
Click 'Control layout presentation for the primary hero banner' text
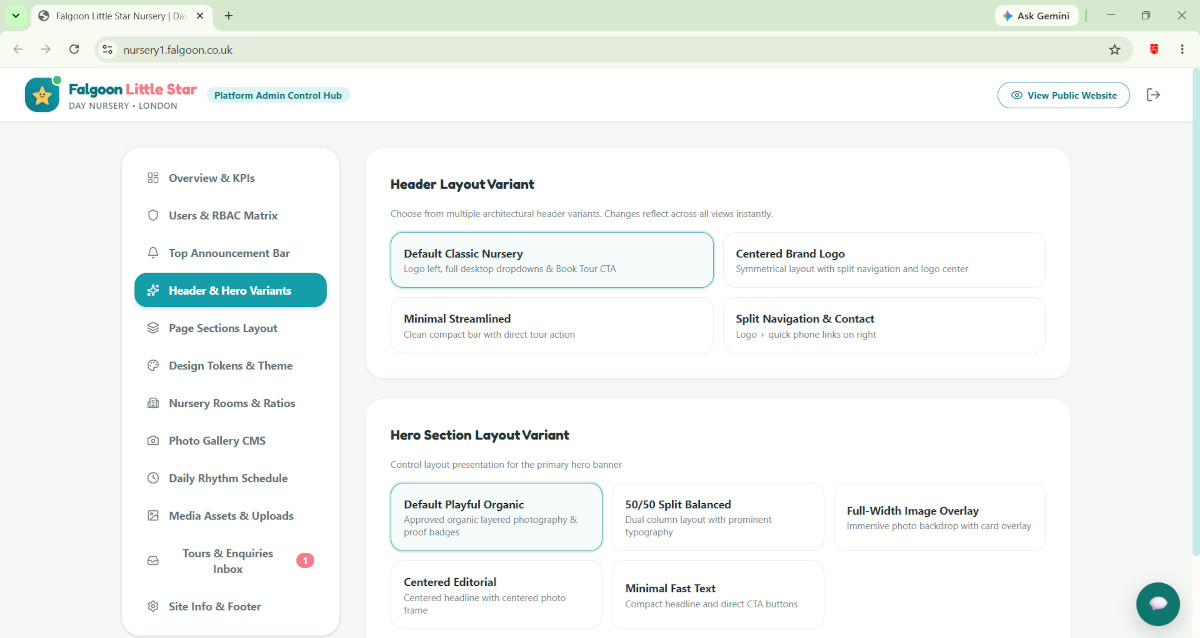pos(506,464)
